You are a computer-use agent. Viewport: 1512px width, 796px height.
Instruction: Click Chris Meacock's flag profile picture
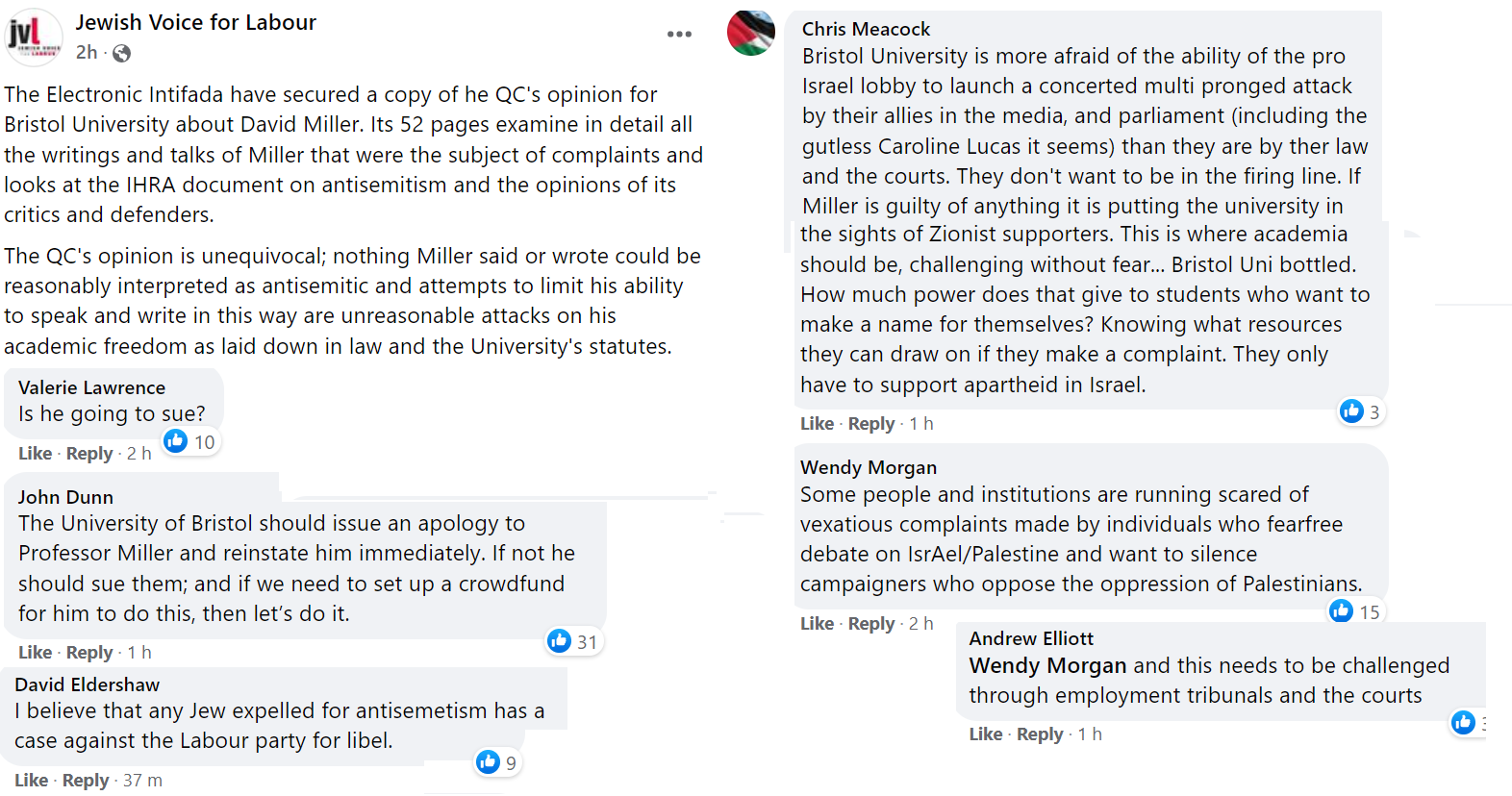pos(751,33)
